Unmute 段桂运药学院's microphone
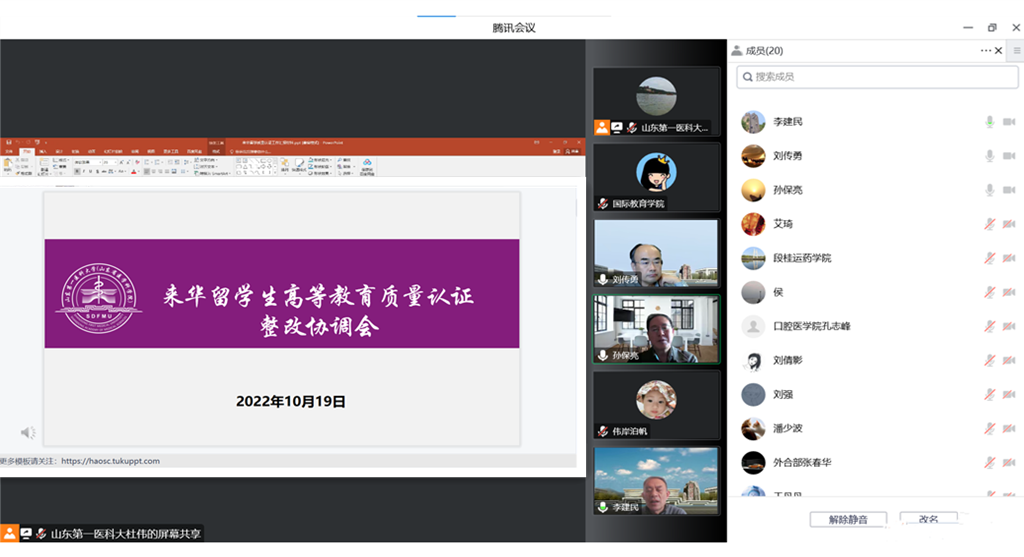Screen dimensions: 1024x557 coord(989,258)
